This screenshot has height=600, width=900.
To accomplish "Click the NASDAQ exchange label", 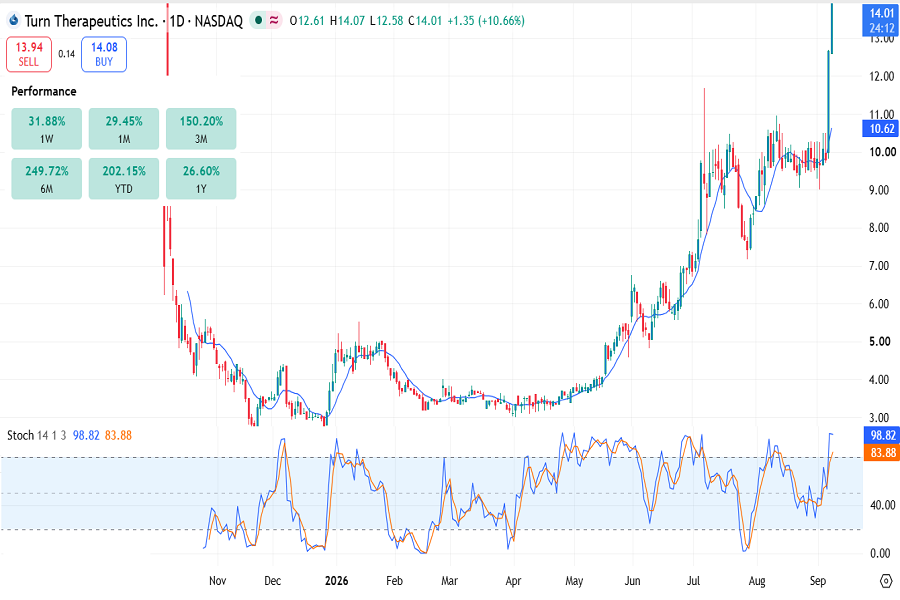I will 219,21.
